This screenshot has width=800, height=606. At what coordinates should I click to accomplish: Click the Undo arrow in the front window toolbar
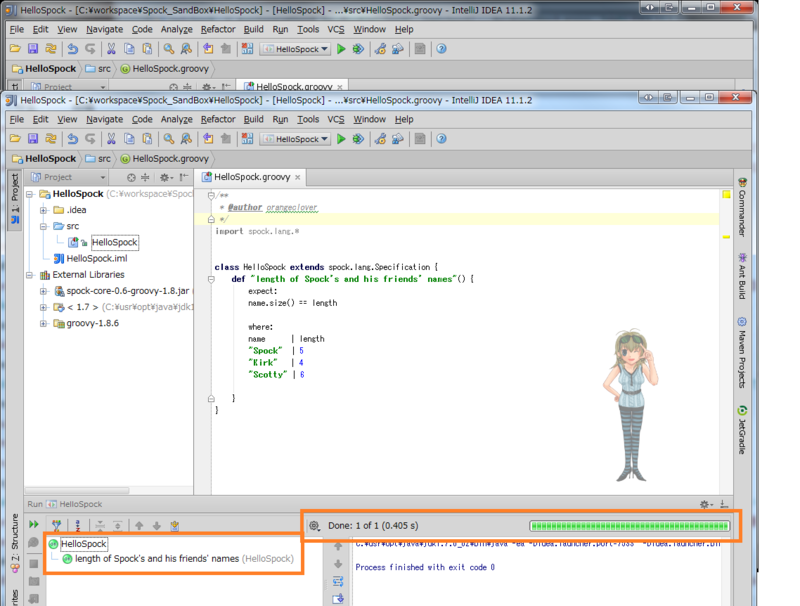pos(72,139)
